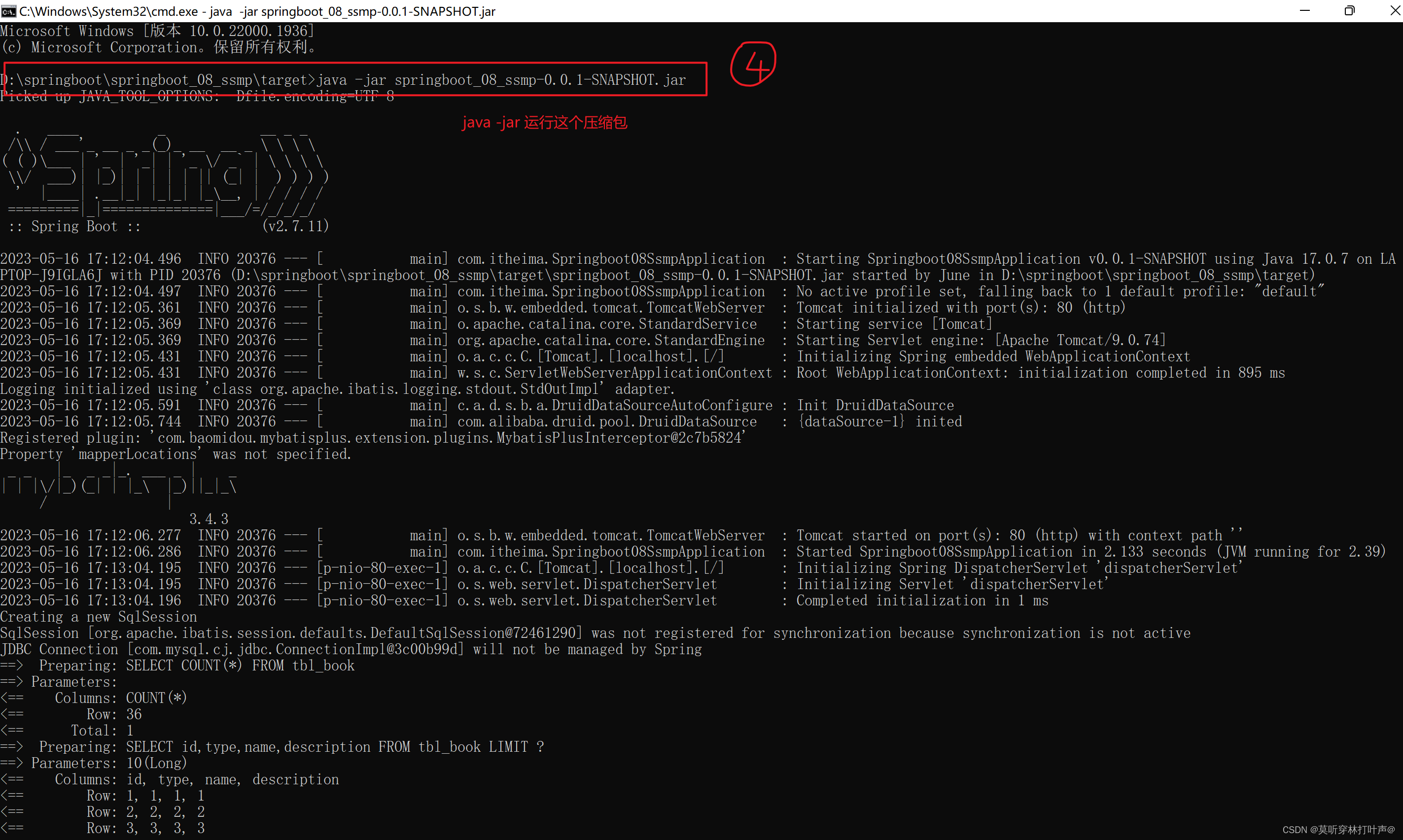
Task: Click the 'Registered plugin: MybatisPlusInterceptor' line
Action: pos(374,438)
